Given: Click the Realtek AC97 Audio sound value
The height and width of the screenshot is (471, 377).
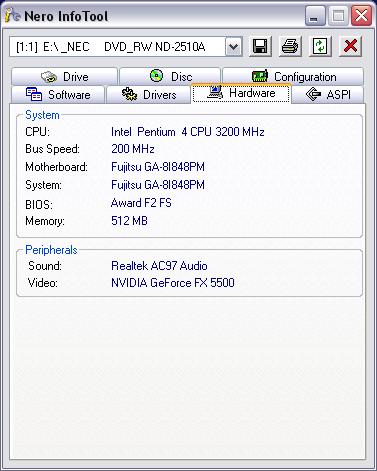Looking at the screenshot, I should click(159, 266).
